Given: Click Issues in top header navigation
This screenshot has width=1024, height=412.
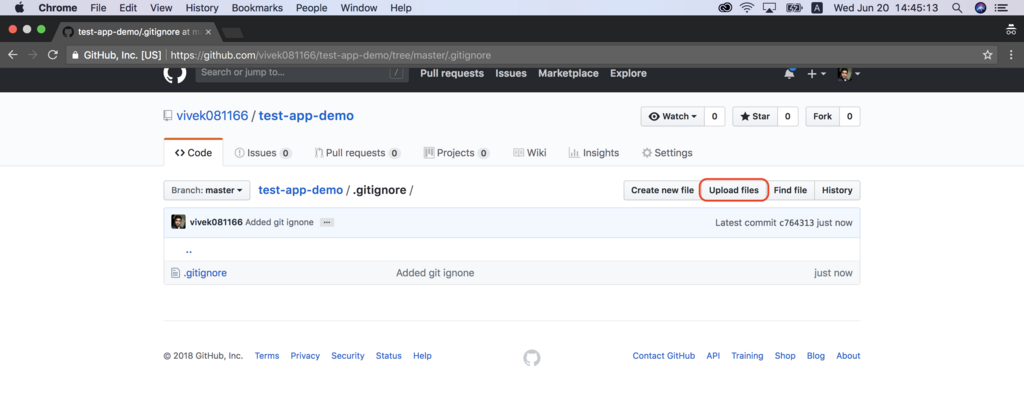Looking at the screenshot, I should (x=511, y=73).
